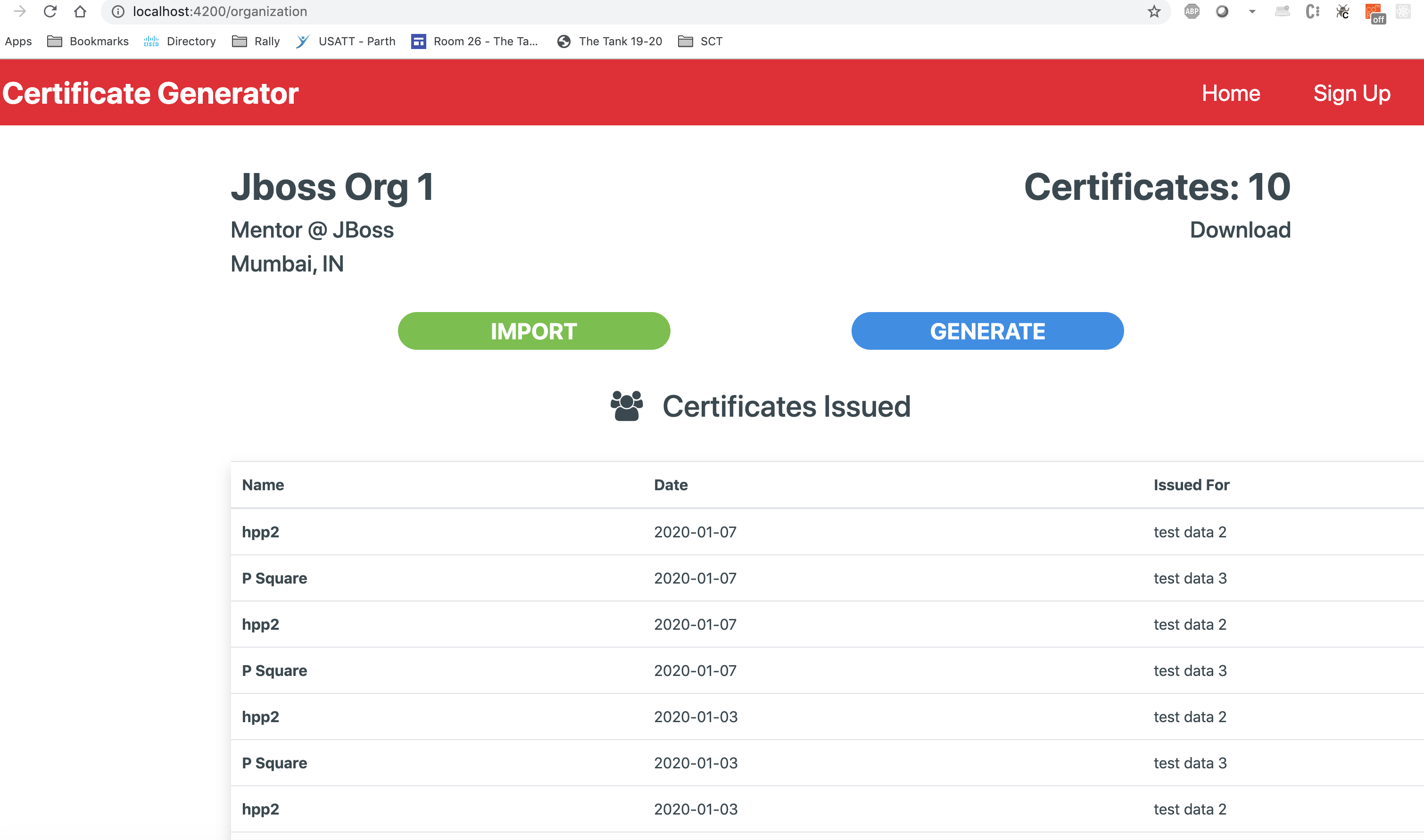Reload the page
Screen dimensions: 1424x840
(x=50, y=11)
